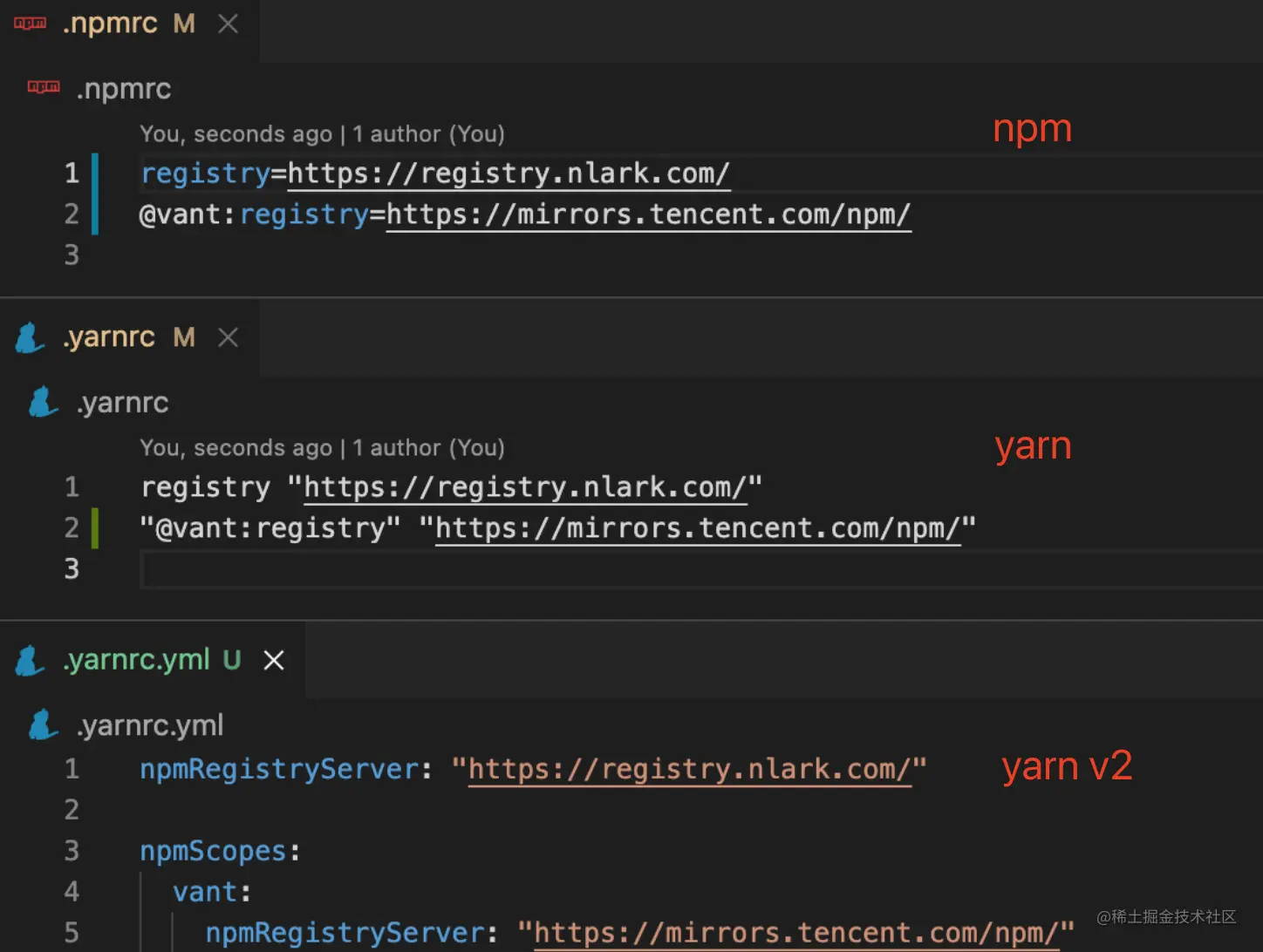
Task: Switch to the .npmrc editor tab
Action: tap(129, 24)
